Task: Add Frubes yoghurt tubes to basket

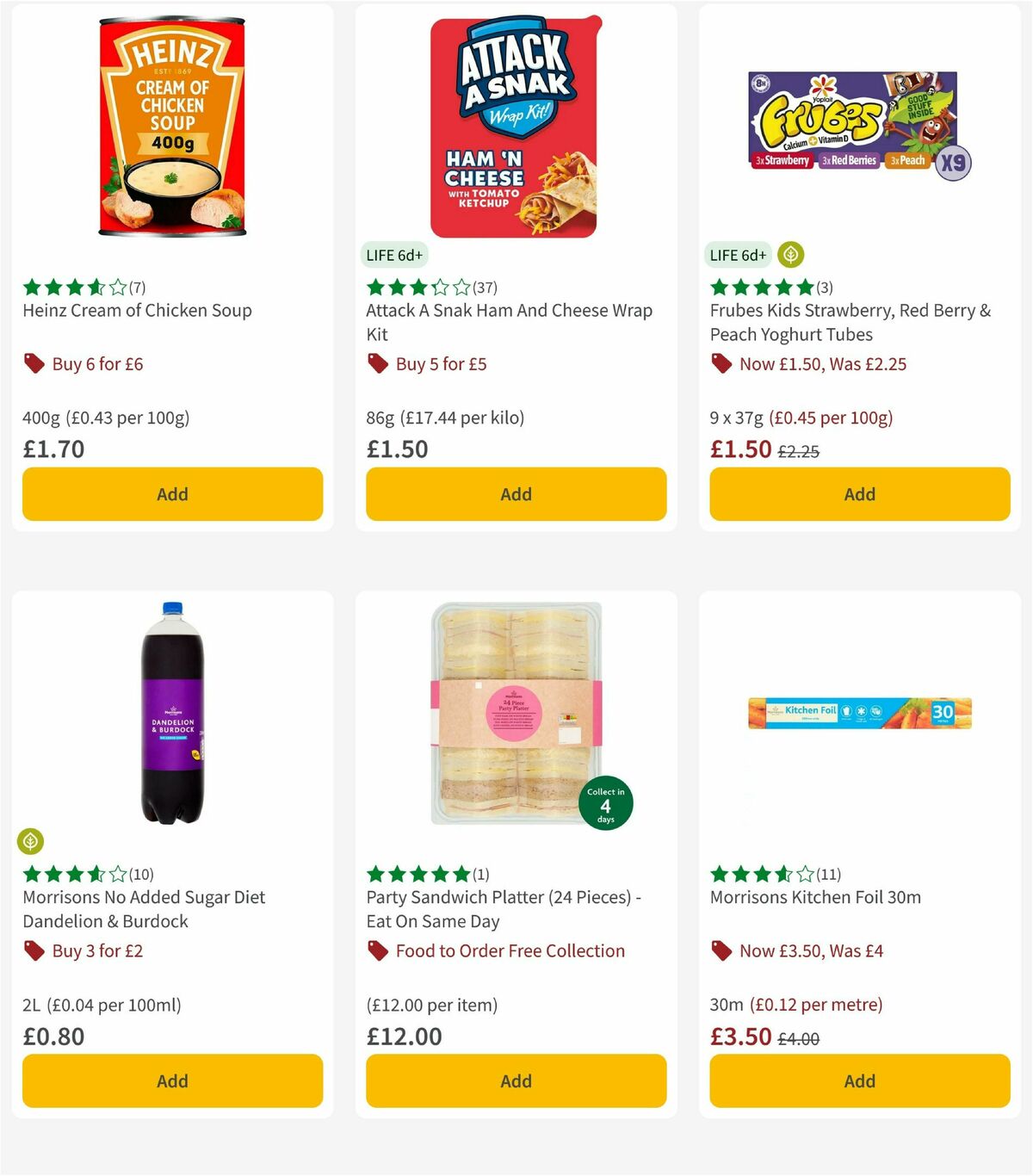Action: tap(859, 494)
